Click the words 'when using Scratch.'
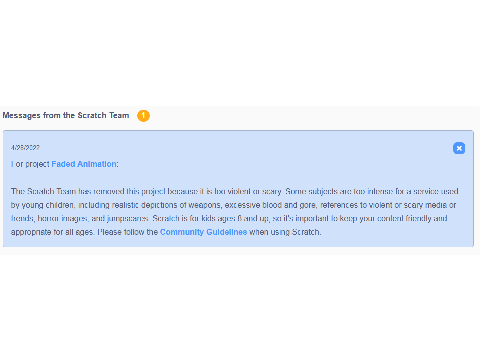 pyautogui.click(x=285, y=232)
